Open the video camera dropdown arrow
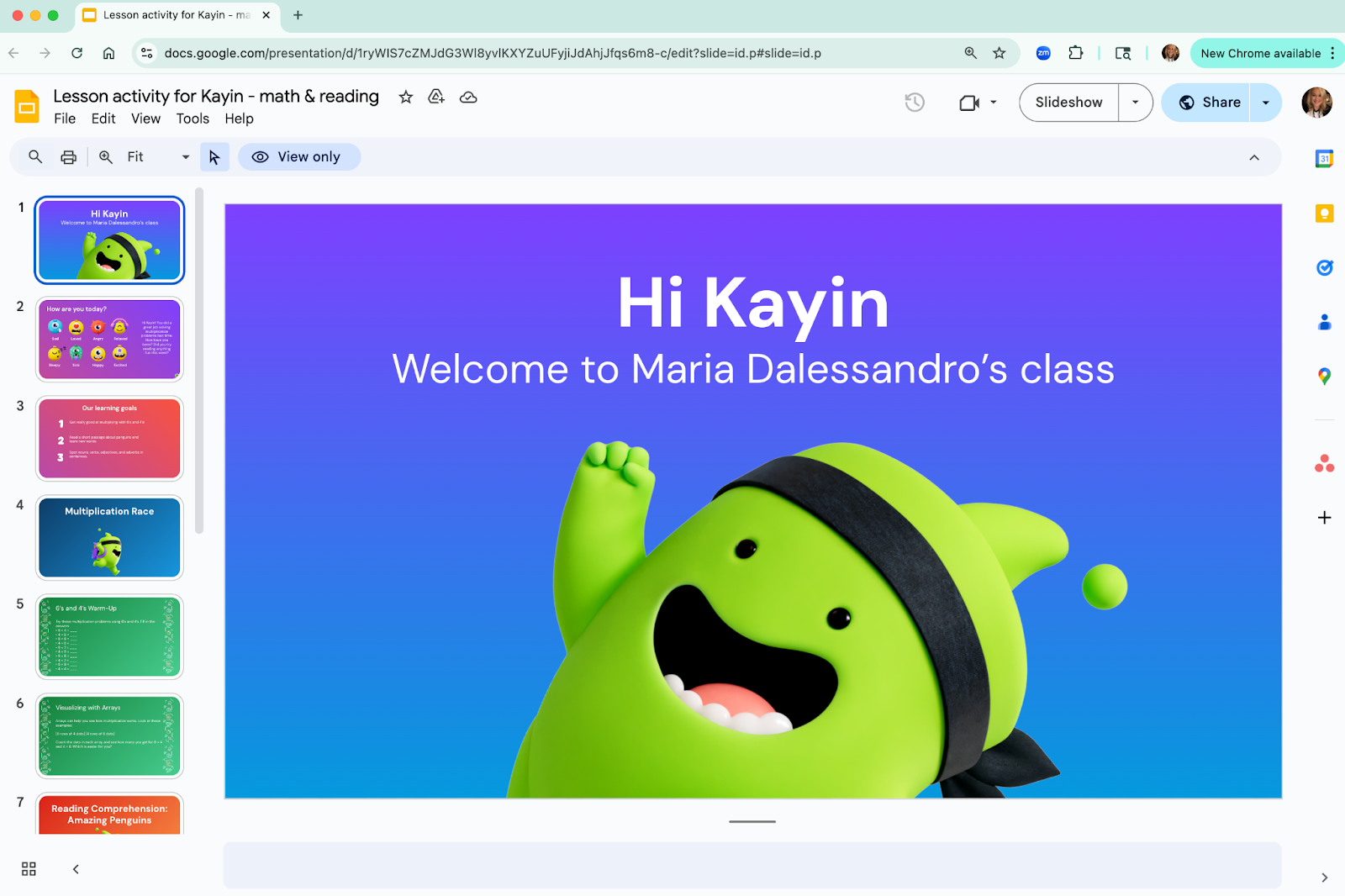Viewport: 1345px width, 896px height. 994,103
